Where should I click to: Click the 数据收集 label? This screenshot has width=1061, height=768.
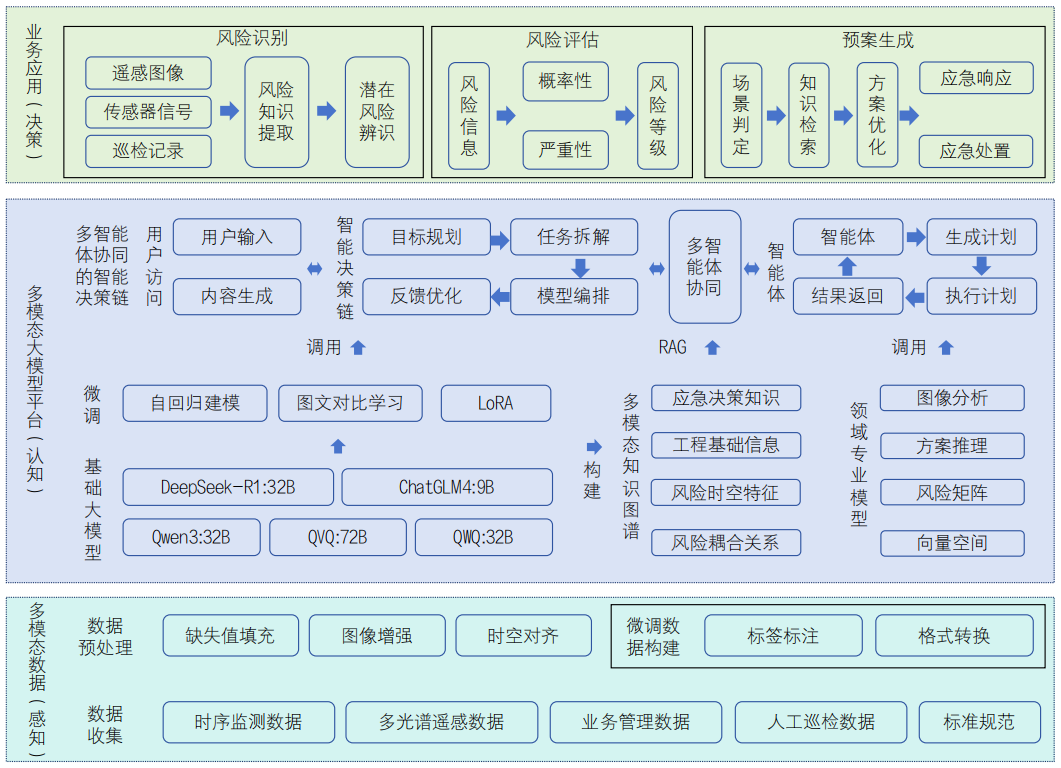[106, 725]
